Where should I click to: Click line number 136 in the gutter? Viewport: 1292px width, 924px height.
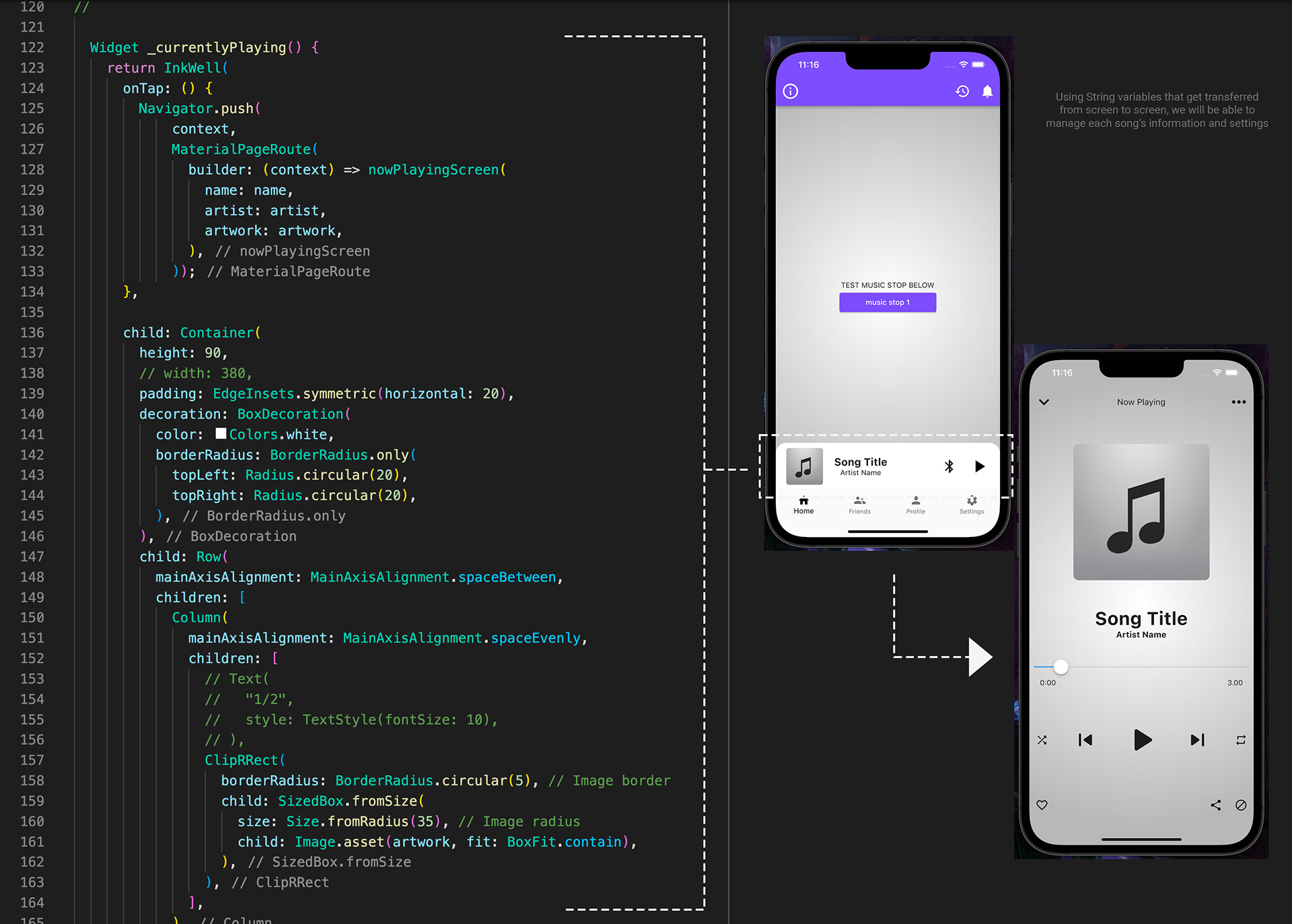32,332
